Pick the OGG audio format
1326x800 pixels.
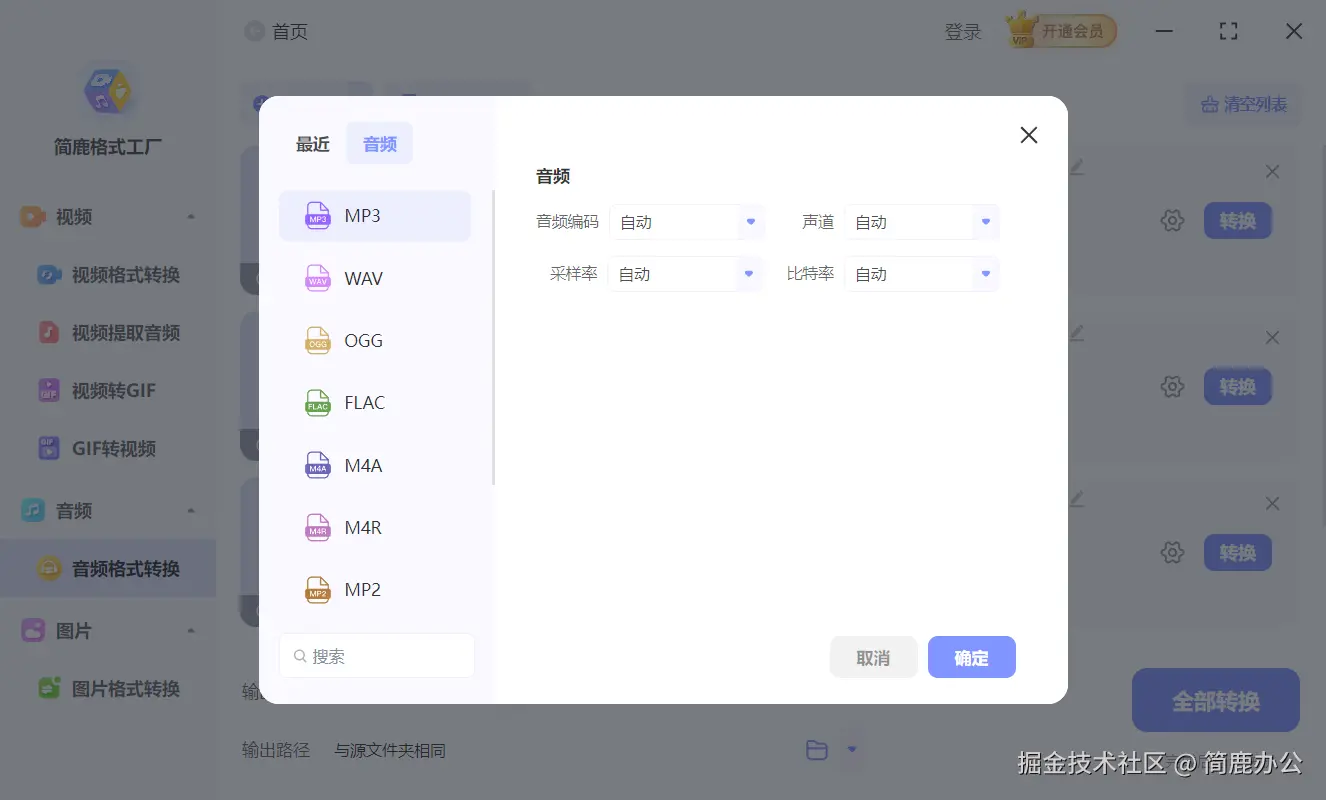point(375,340)
